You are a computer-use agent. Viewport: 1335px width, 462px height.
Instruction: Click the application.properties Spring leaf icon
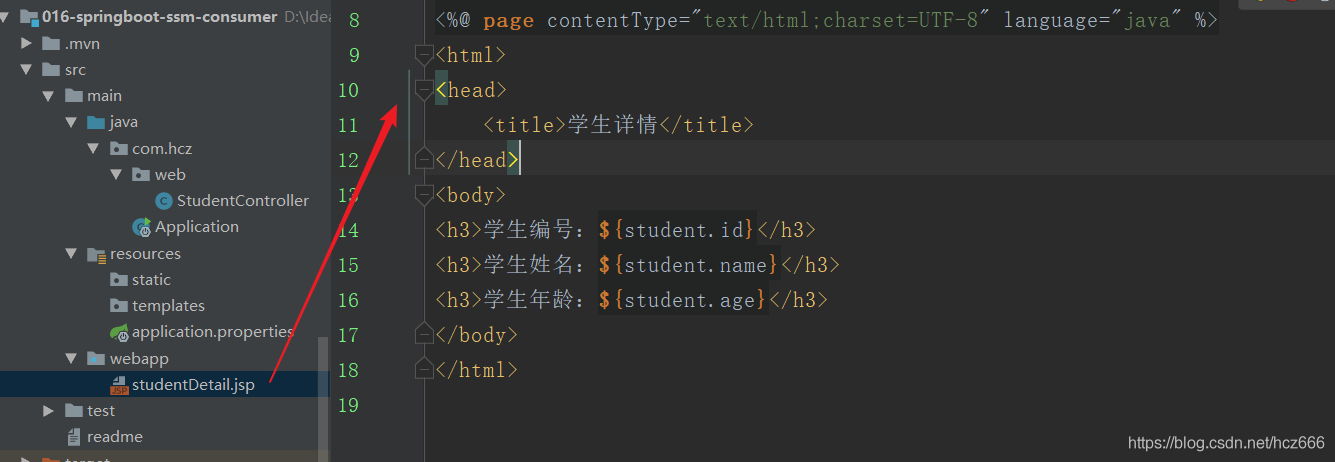point(119,332)
